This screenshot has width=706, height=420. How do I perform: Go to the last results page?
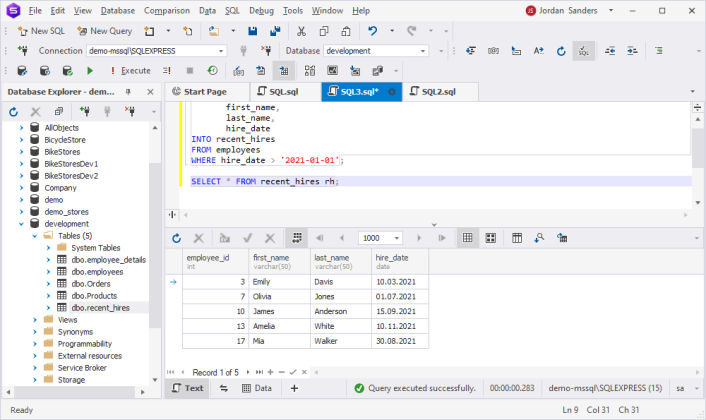point(442,238)
